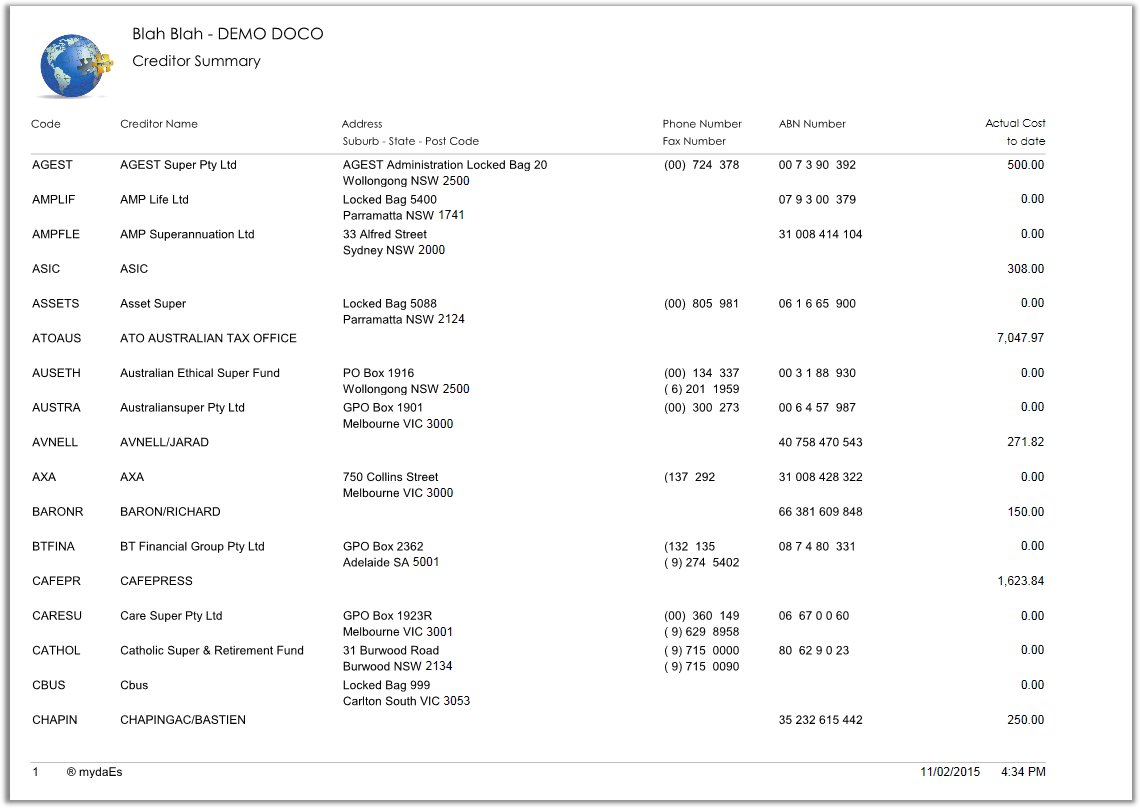
Task: Click 'Australian Ethical Super Fund' name
Action: pos(200,373)
